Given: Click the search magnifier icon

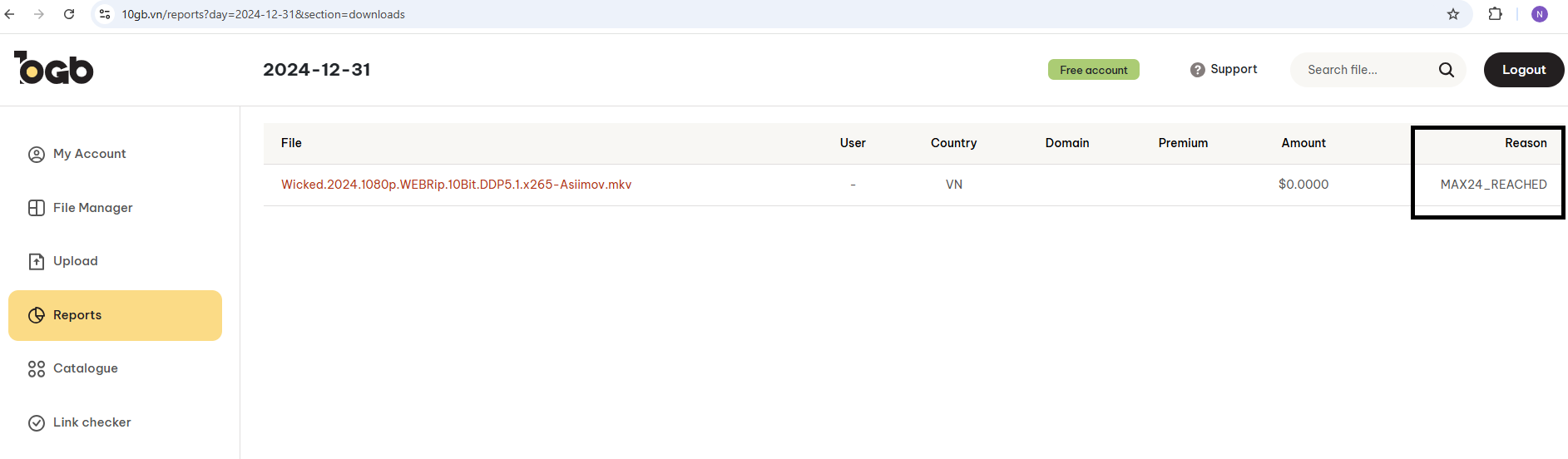Looking at the screenshot, I should [1447, 70].
